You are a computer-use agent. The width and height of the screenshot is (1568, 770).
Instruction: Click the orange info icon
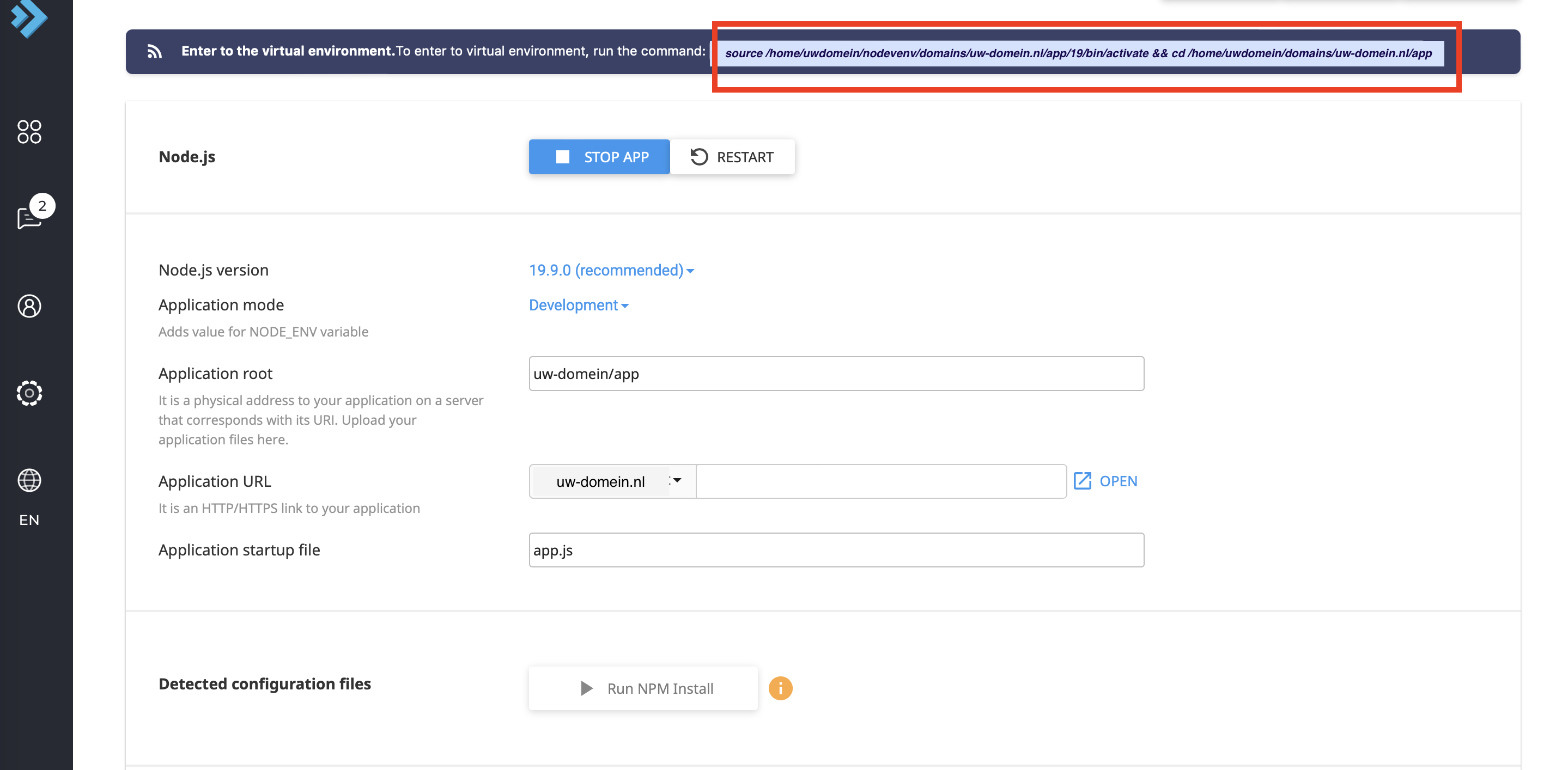pyautogui.click(x=780, y=688)
